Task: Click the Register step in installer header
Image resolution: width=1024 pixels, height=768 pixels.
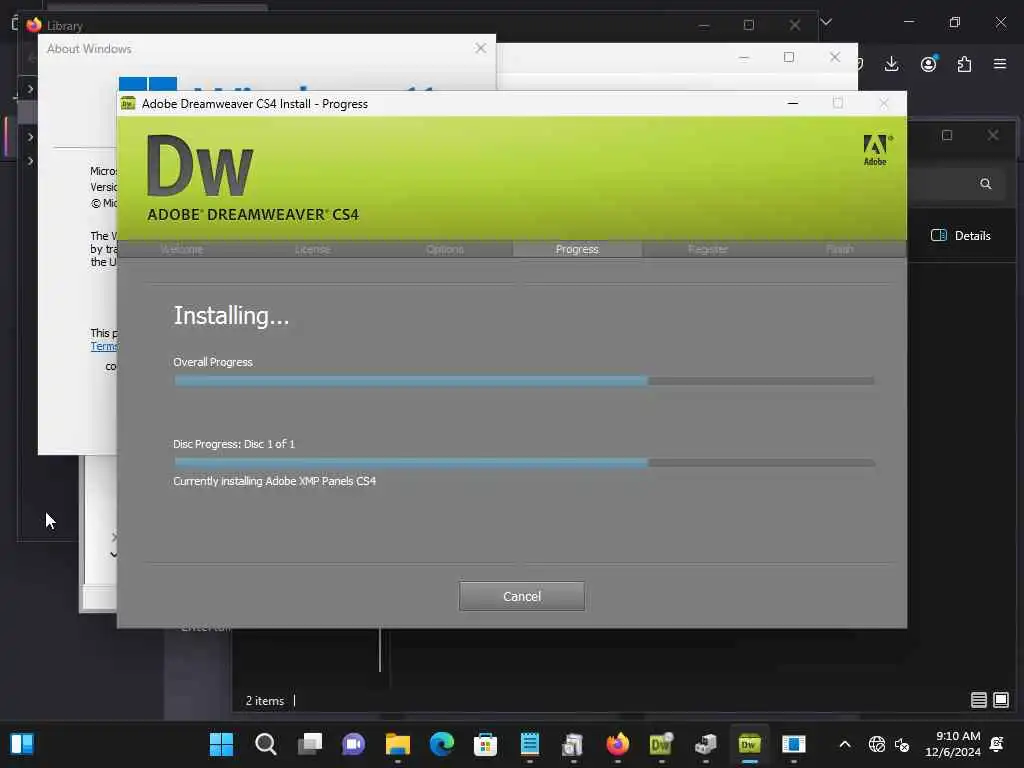Action: tap(708, 249)
